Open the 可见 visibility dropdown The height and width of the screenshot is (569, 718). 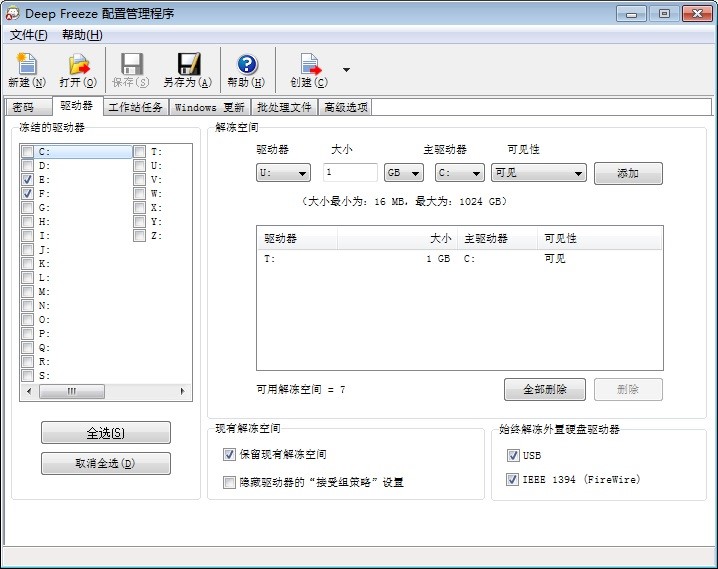tap(538, 173)
